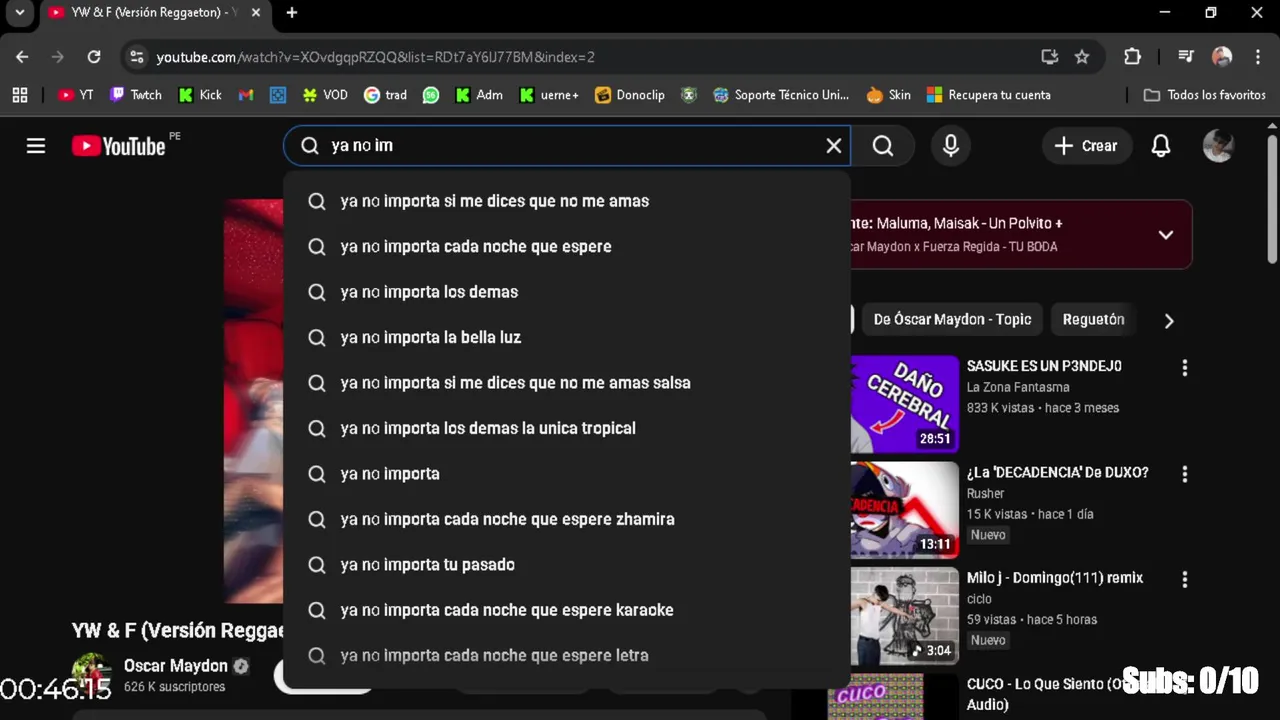The width and height of the screenshot is (1280, 720).
Task: Run the search with magnifier button
Action: [883, 146]
